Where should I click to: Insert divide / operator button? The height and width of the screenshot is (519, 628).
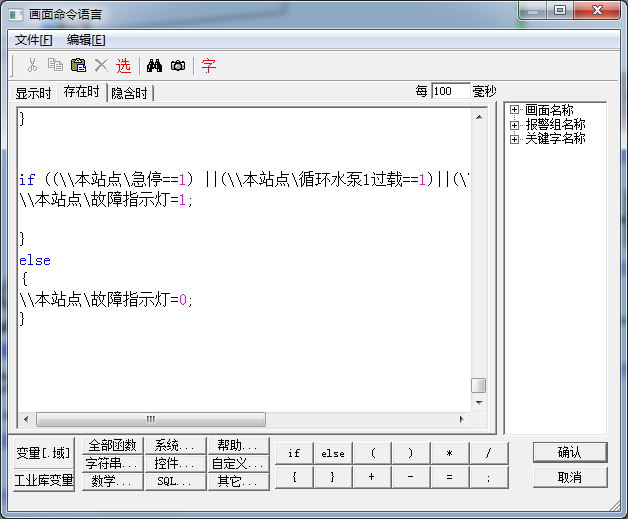coord(489,453)
